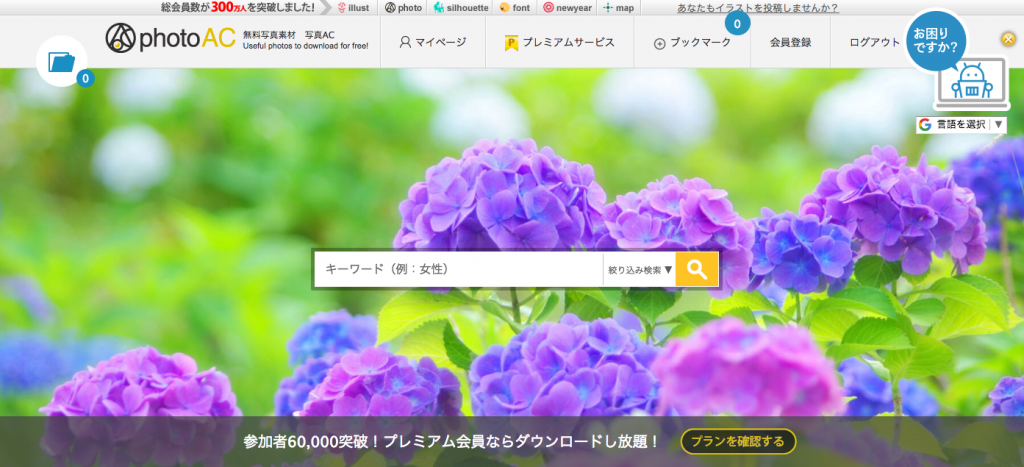
Task: Open プレミアムサービス menu item
Action: point(560,42)
